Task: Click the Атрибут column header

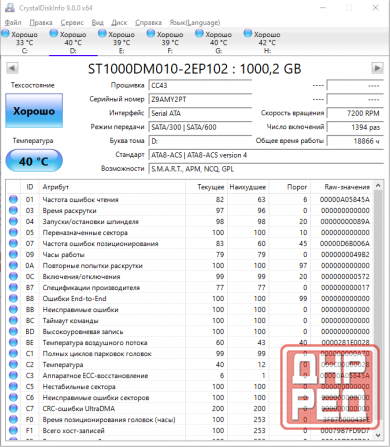Action: tap(112, 187)
